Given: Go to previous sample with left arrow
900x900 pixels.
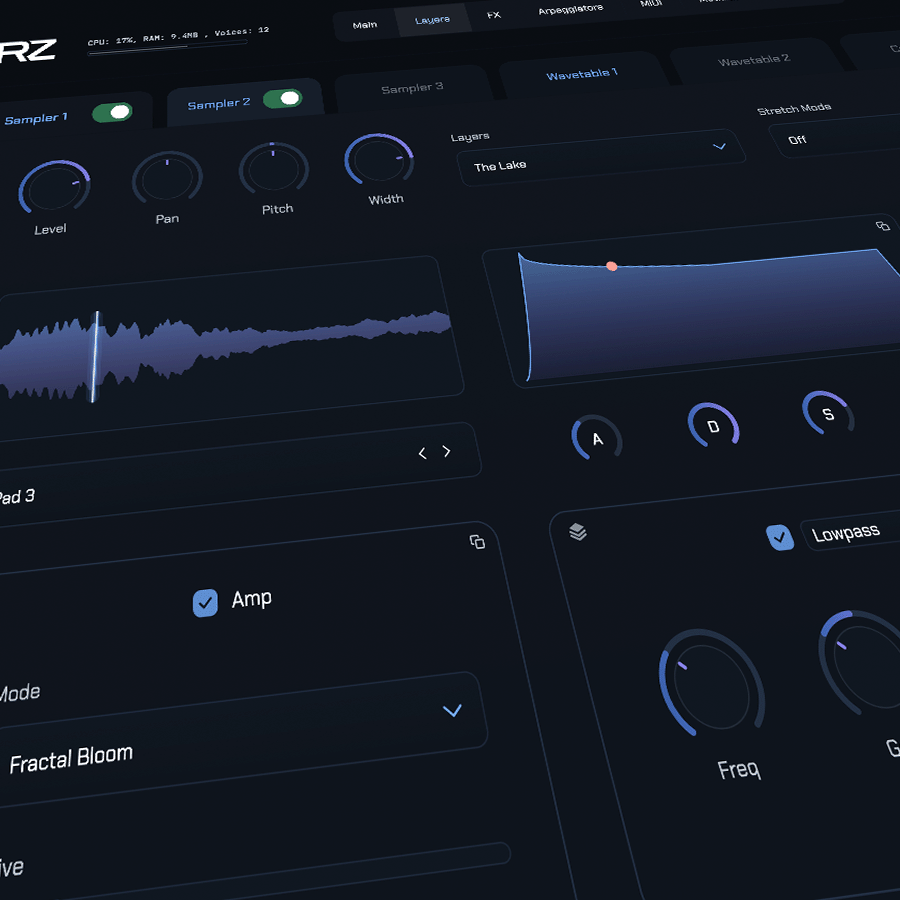Looking at the screenshot, I should pos(422,453).
